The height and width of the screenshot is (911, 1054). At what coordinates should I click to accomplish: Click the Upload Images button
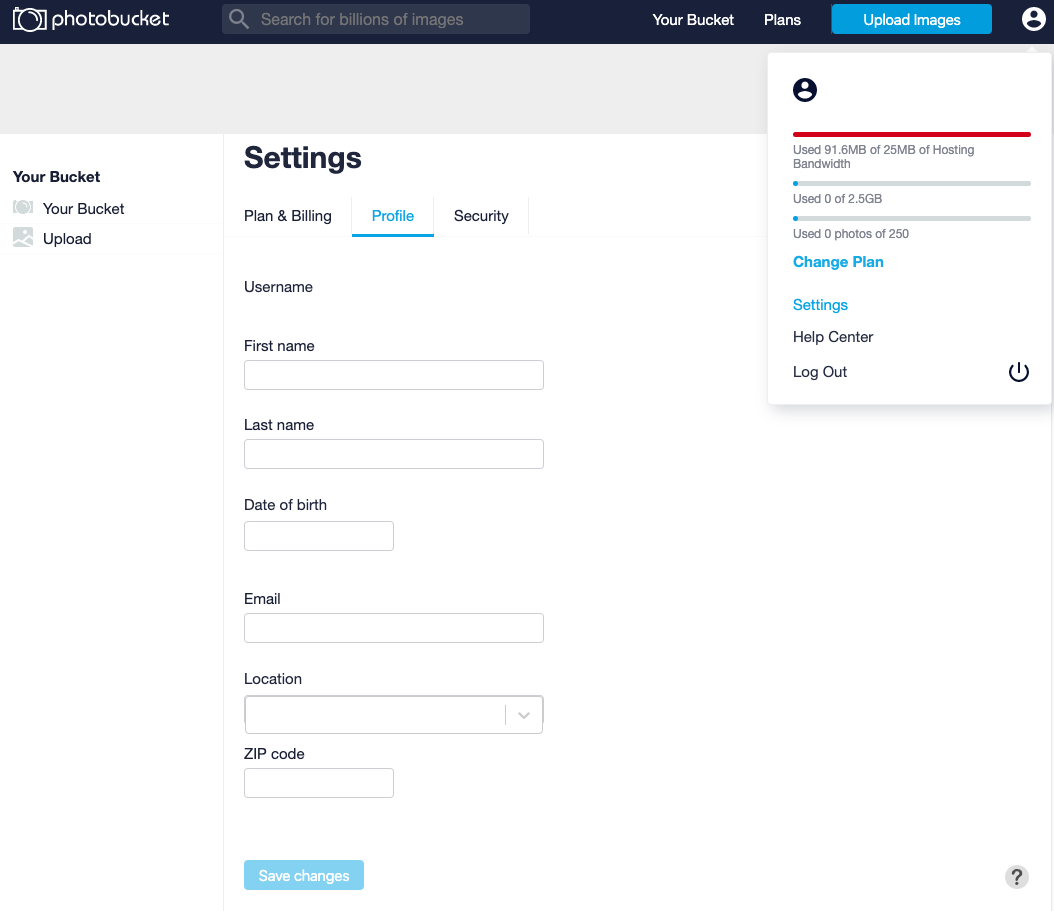[911, 18]
